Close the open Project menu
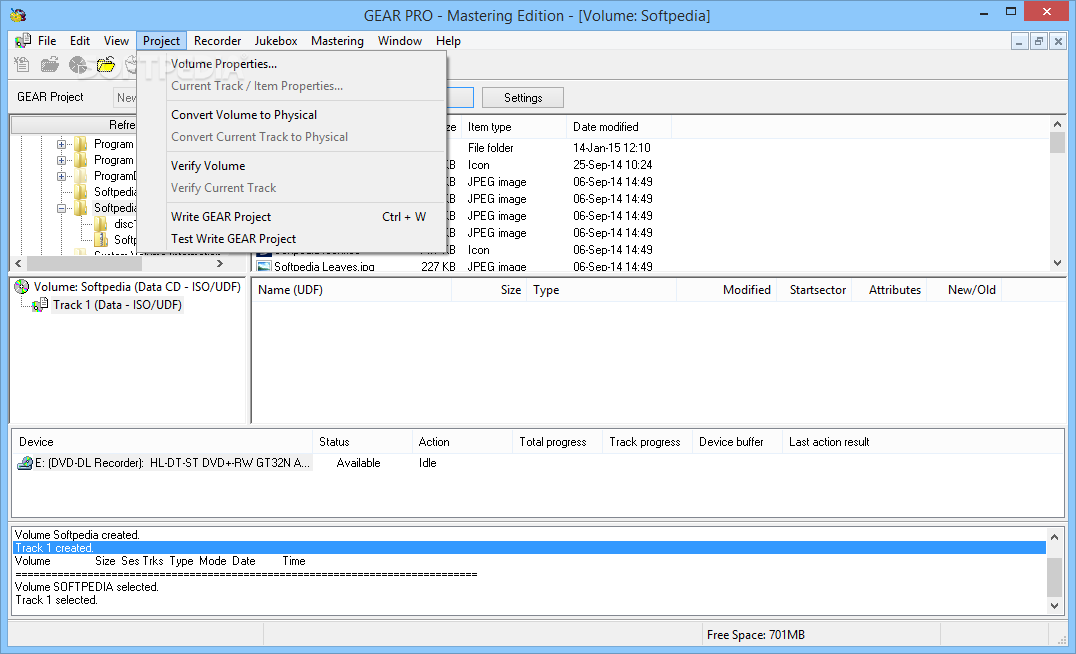The image size is (1076, 654). (x=161, y=41)
